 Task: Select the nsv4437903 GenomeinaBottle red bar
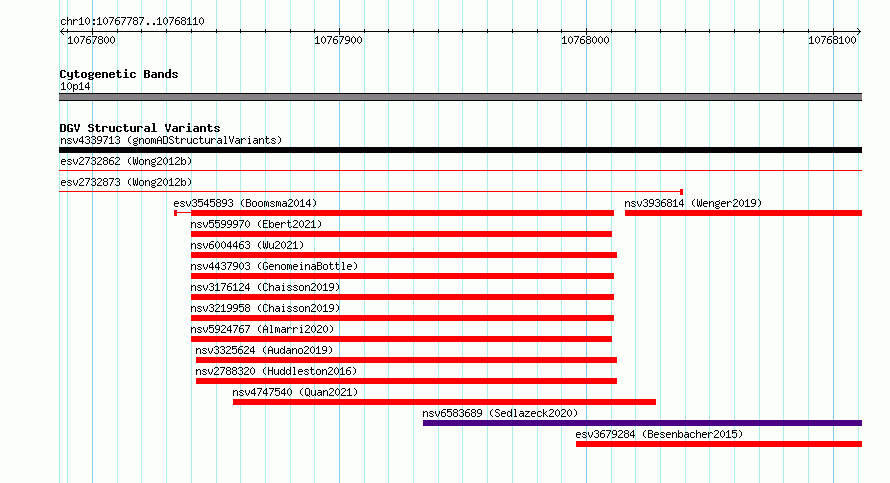coord(402,276)
